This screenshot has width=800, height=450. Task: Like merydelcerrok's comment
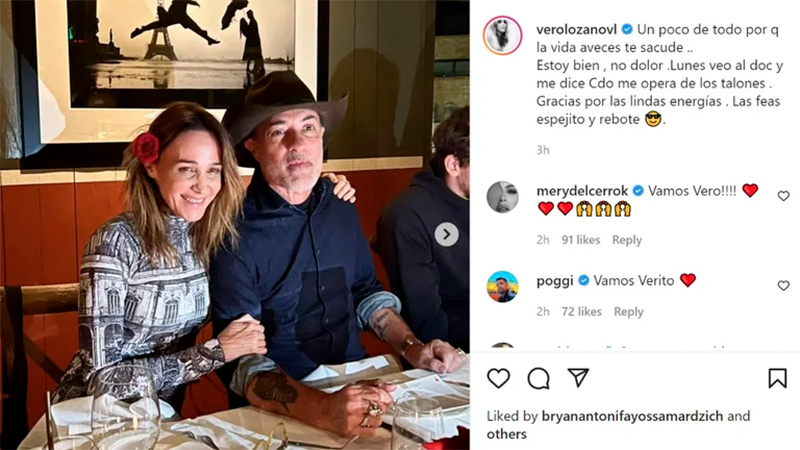[x=783, y=196]
